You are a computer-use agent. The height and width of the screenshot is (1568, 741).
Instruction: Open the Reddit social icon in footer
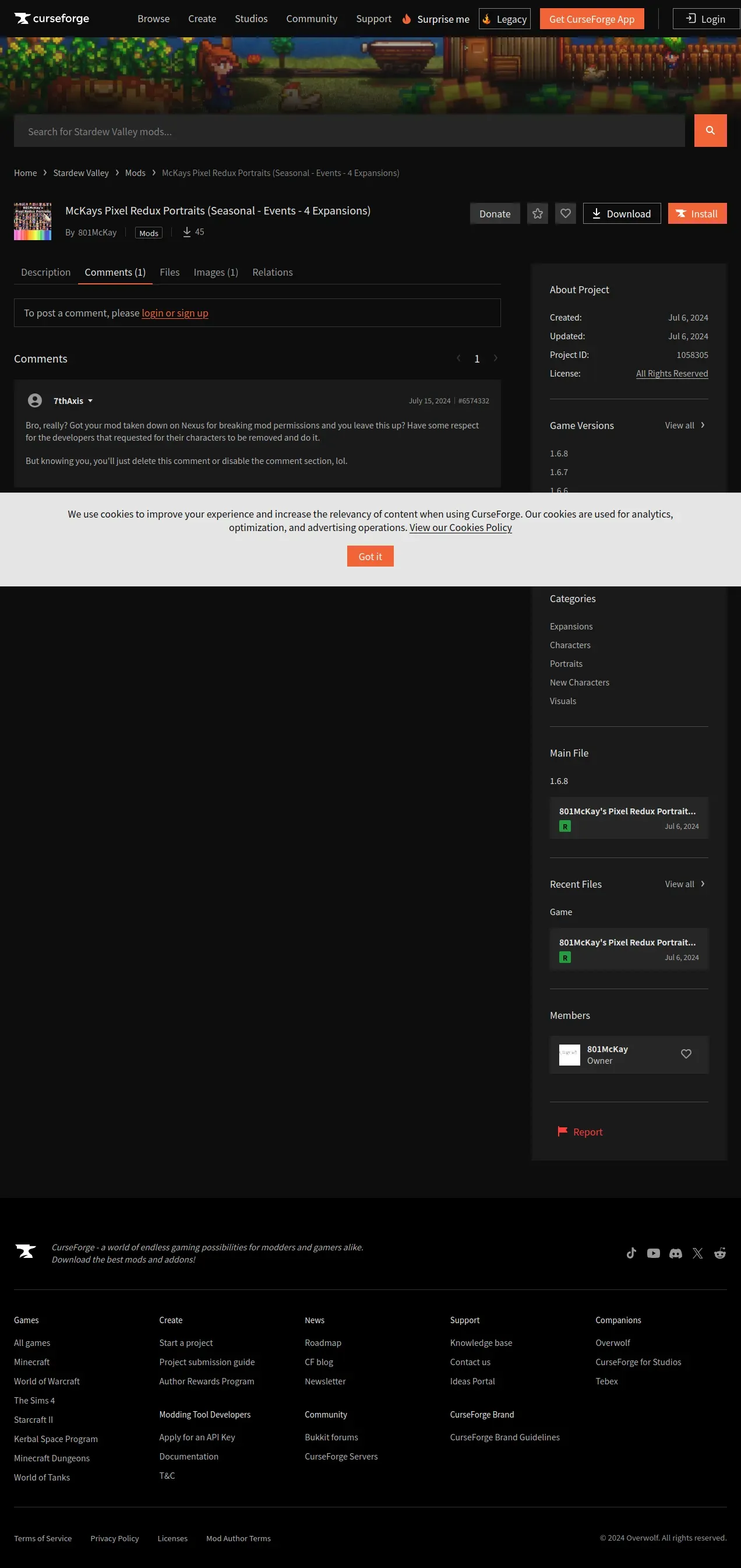(719, 1253)
